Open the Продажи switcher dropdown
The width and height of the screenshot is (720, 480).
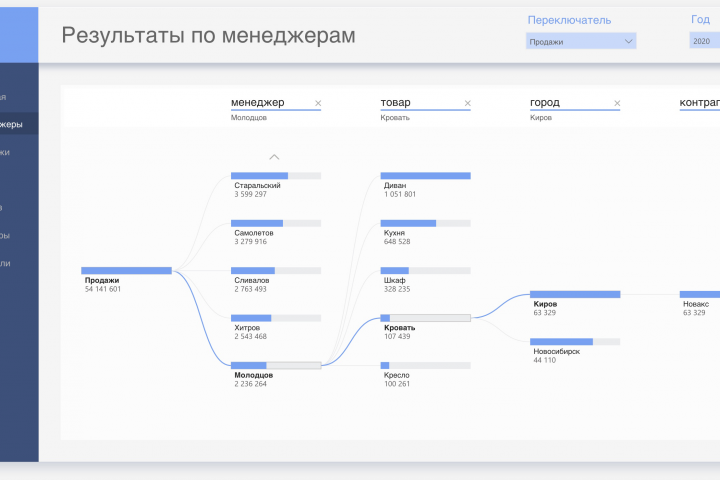click(581, 41)
